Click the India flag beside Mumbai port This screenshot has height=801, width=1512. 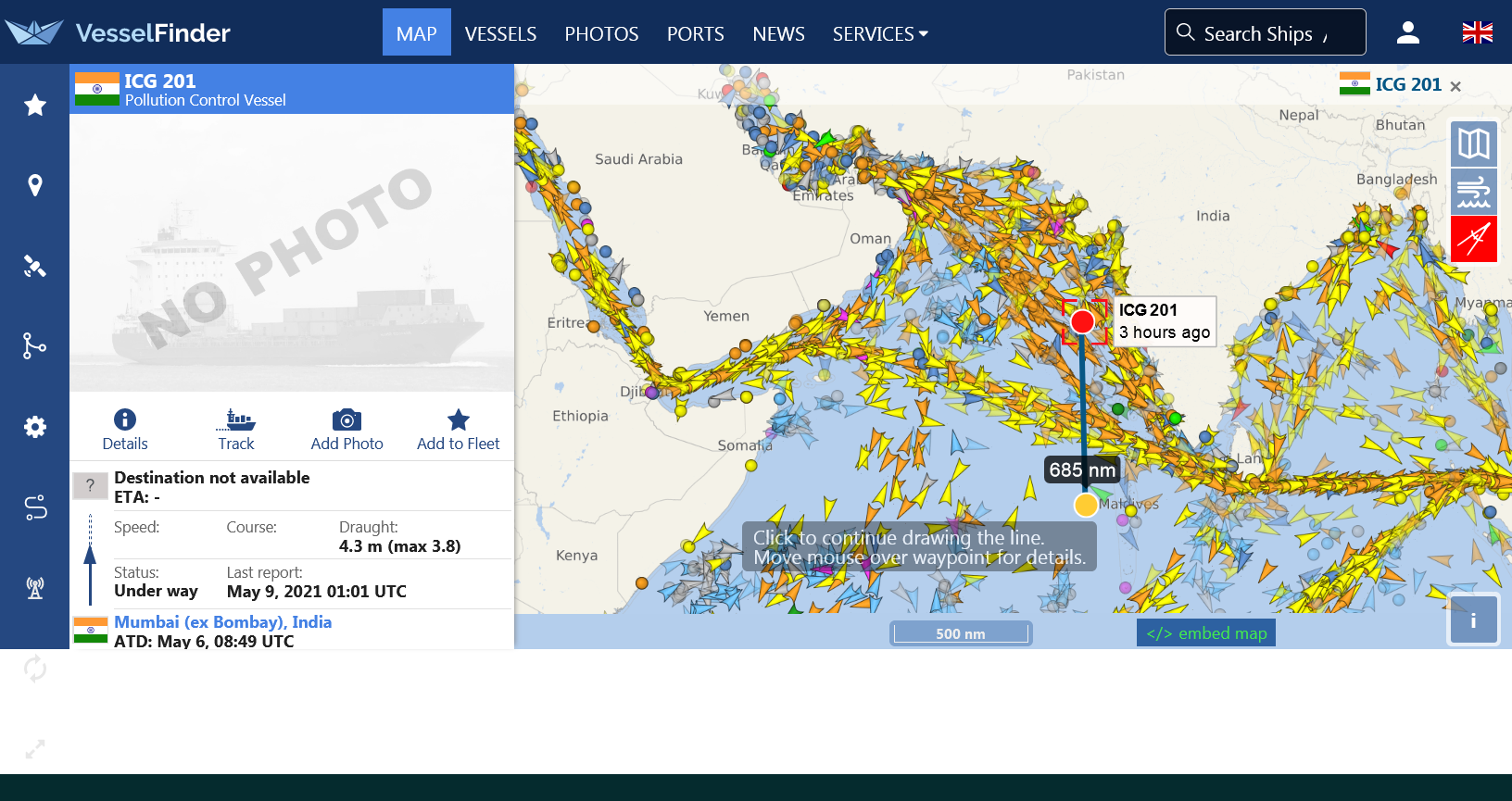pos(91,631)
